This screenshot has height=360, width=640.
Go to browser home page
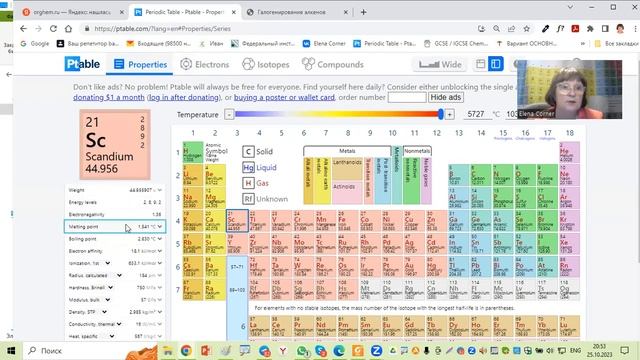coord(68,29)
